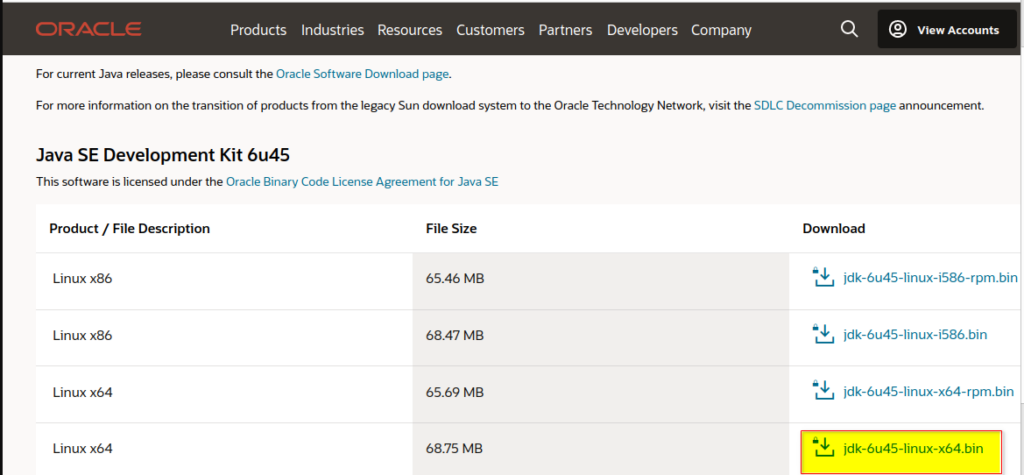Click download icon beside jdk-6u45-linux-i586-rpm.bin

coord(823,277)
